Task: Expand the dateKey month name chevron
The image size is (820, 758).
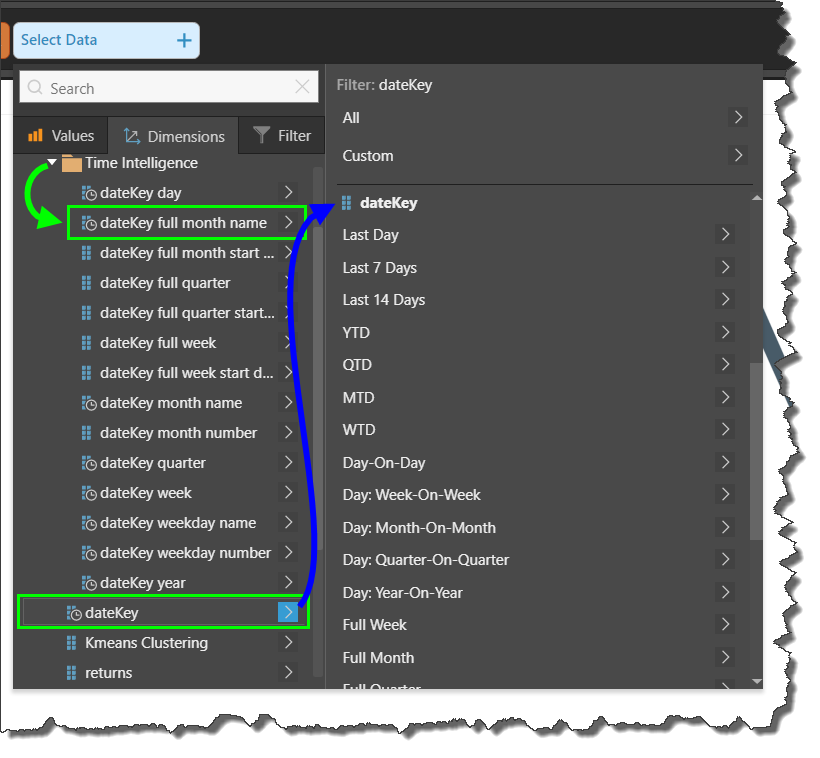Action: click(x=288, y=402)
